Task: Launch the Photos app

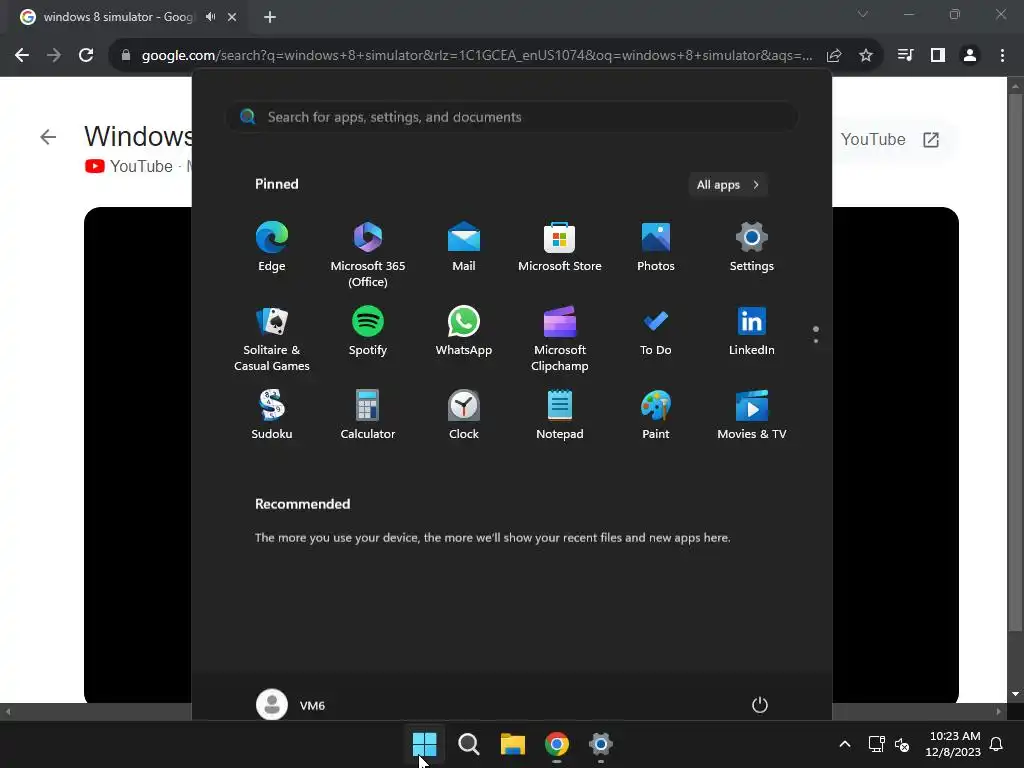Action: click(x=656, y=247)
